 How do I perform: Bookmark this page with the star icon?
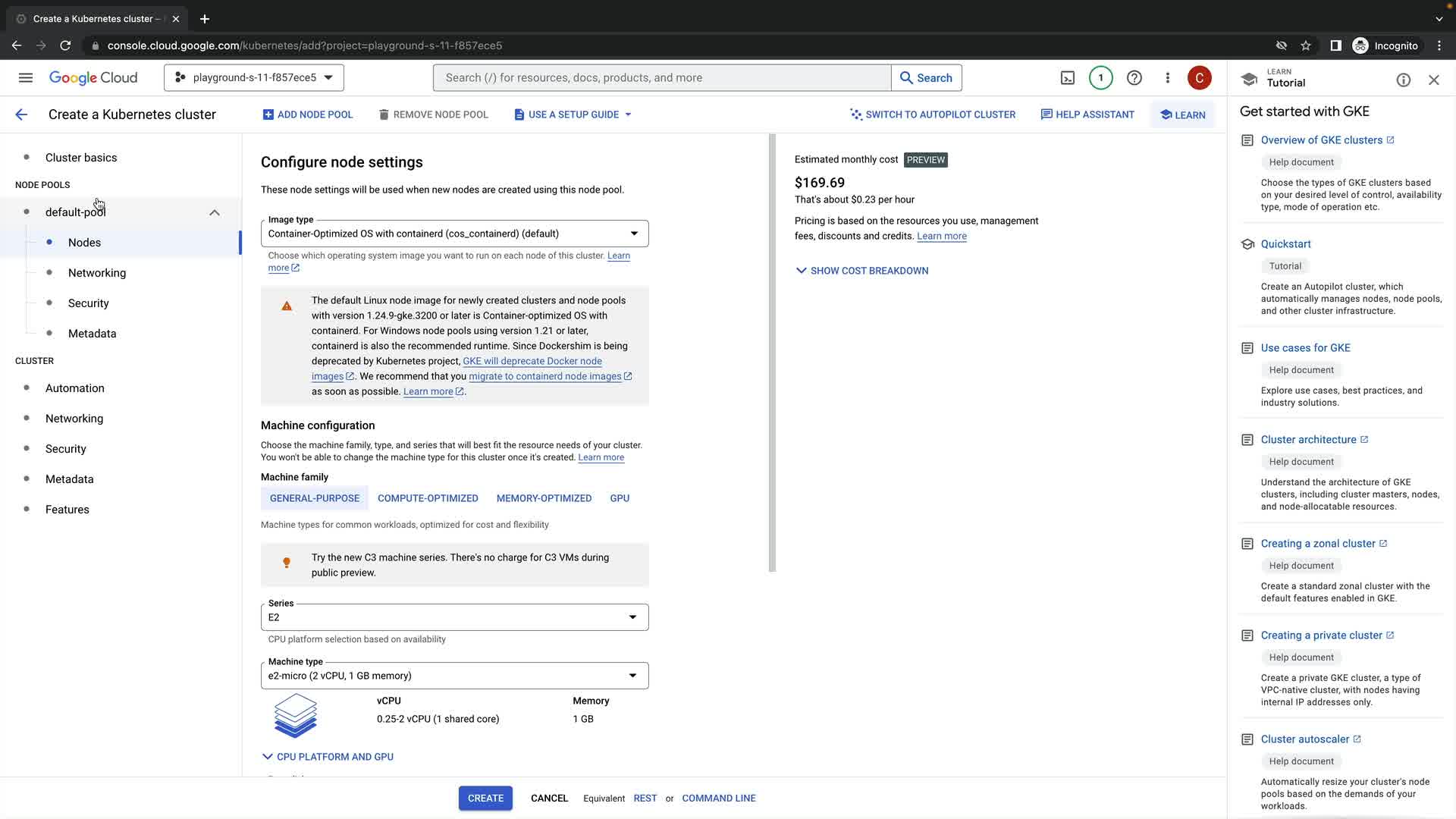1305,45
